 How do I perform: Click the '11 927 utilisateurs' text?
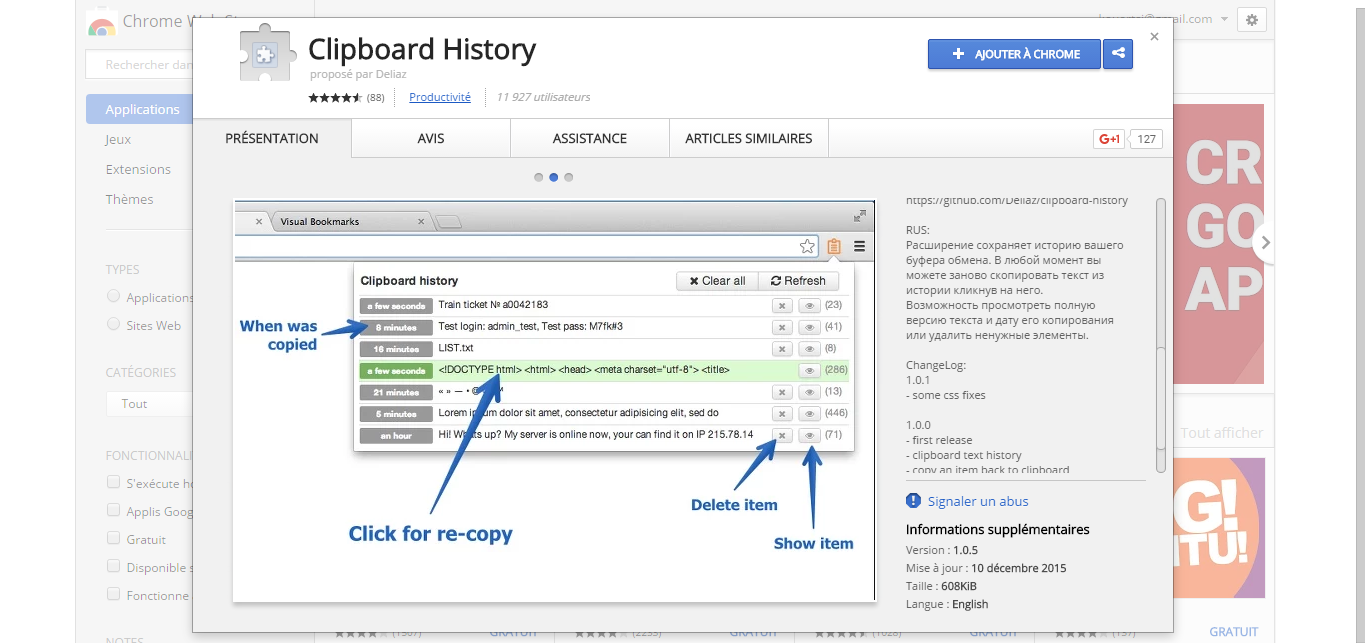pyautogui.click(x=544, y=98)
